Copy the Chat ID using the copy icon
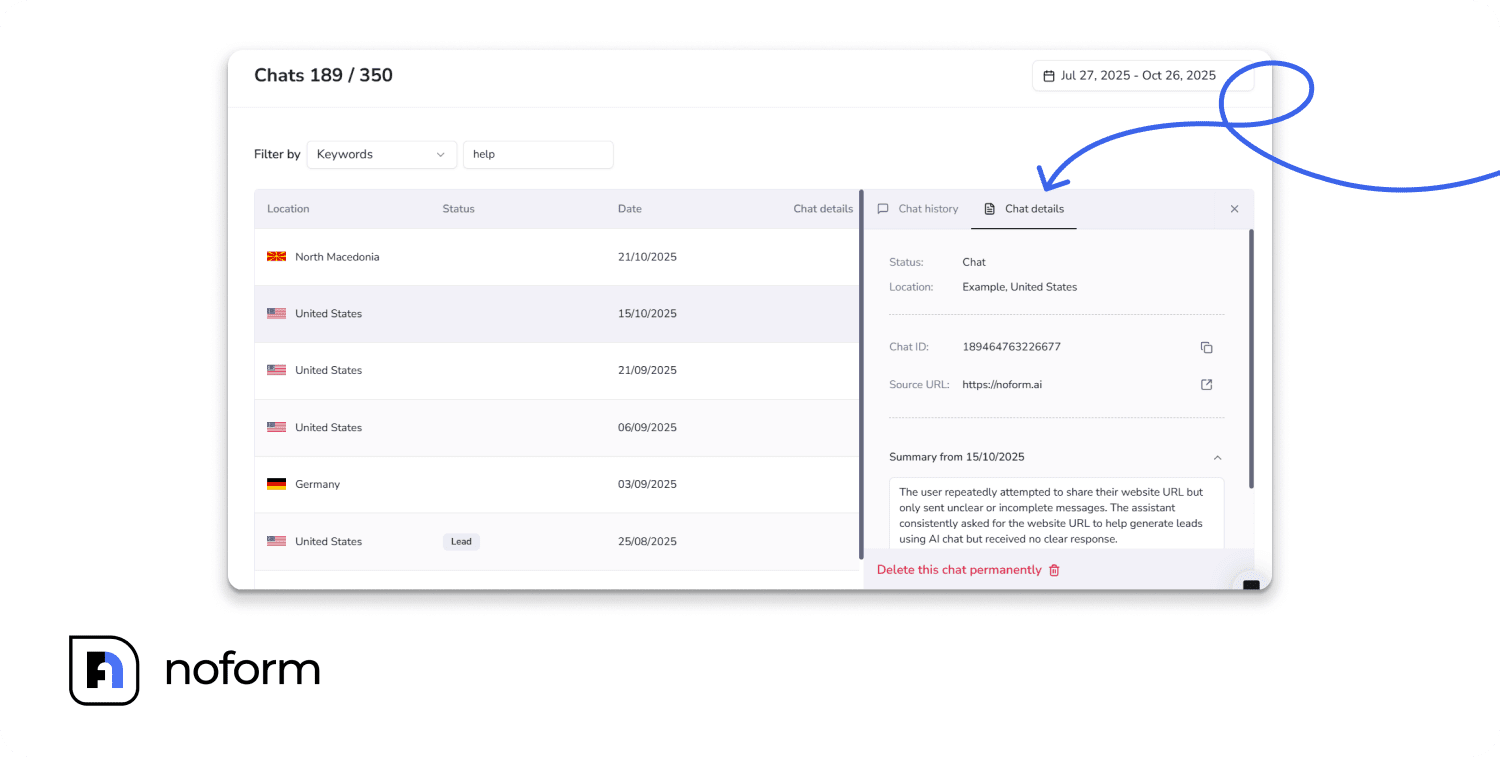This screenshot has width=1500, height=757. coord(1206,347)
